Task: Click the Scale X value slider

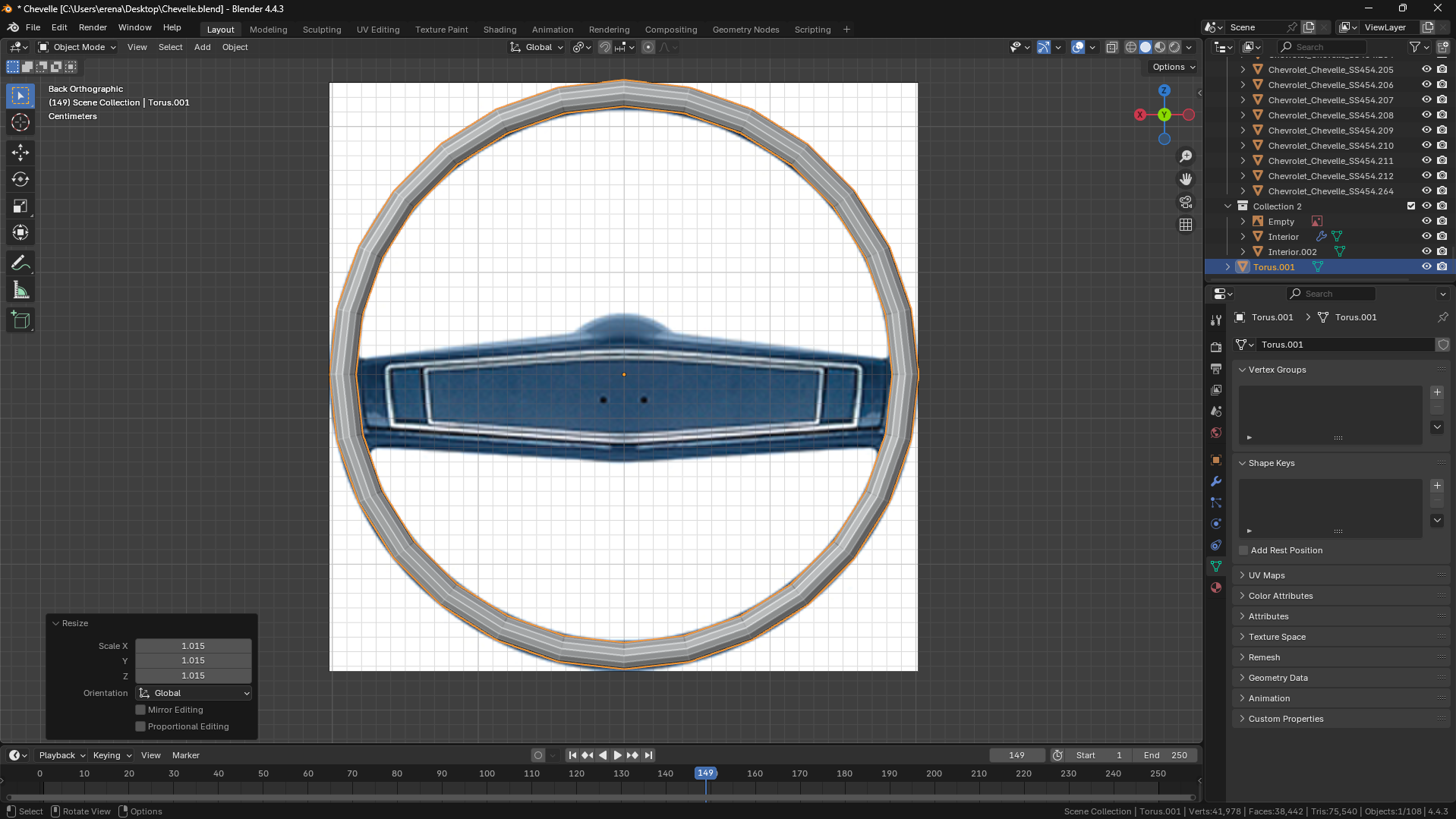Action: coord(194,646)
